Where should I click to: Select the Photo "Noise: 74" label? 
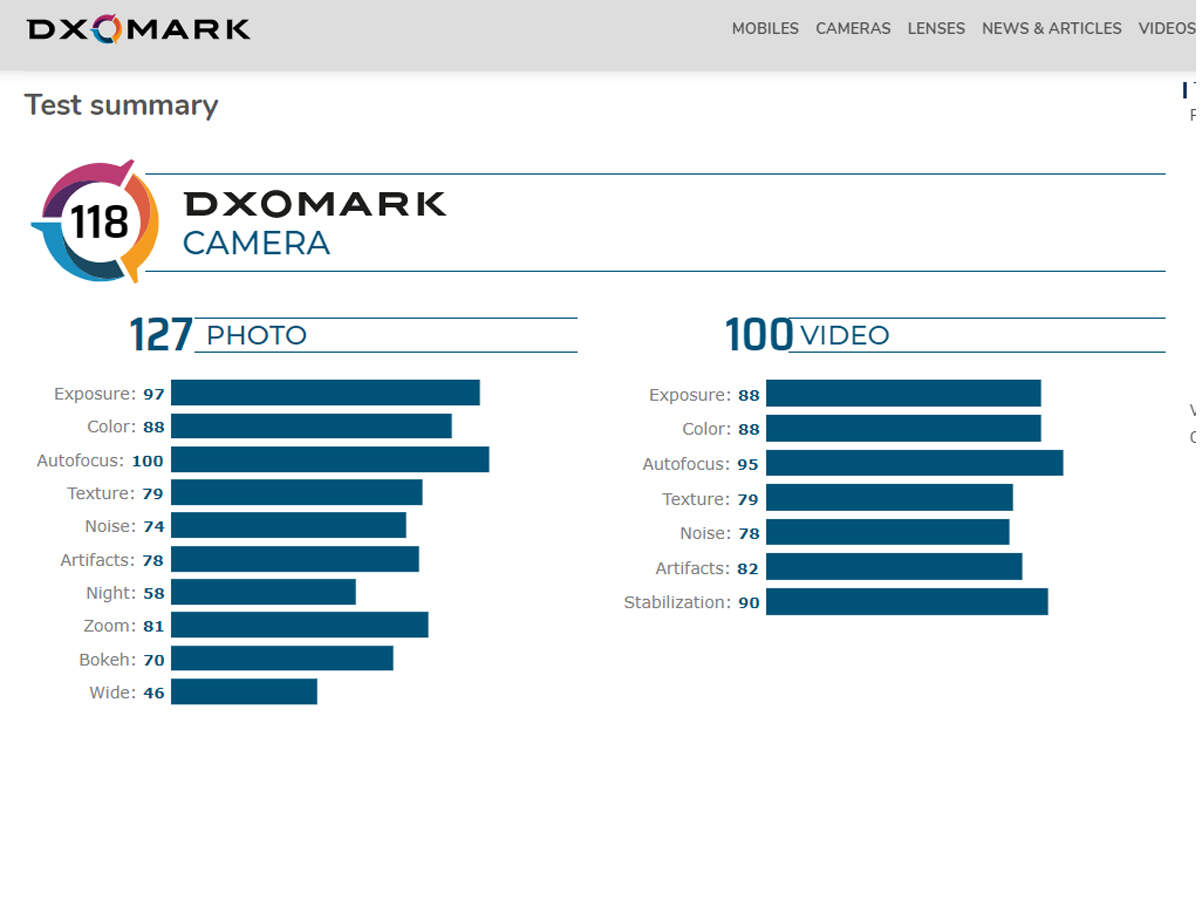pos(125,527)
